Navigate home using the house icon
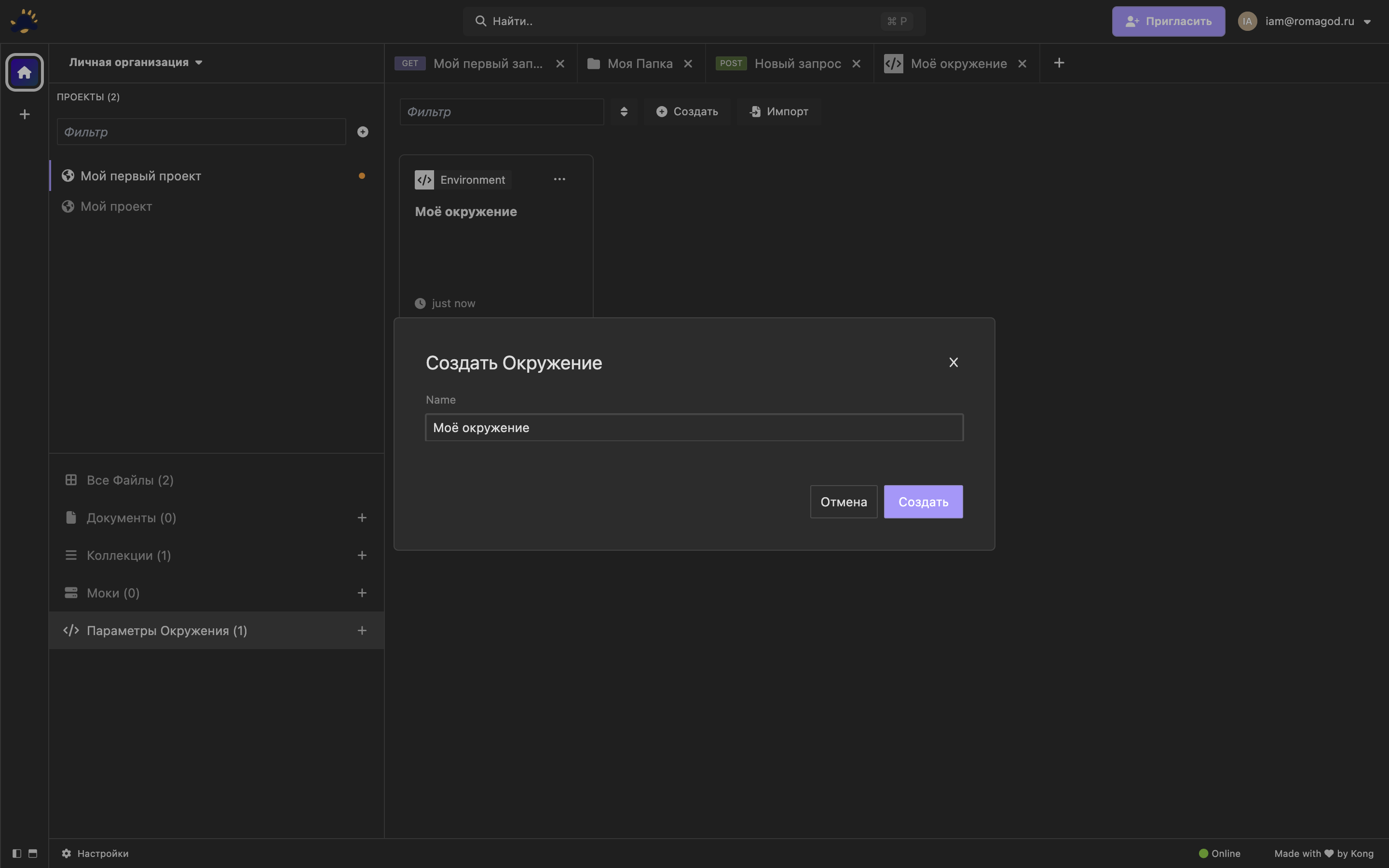This screenshot has height=868, width=1389. [24, 72]
